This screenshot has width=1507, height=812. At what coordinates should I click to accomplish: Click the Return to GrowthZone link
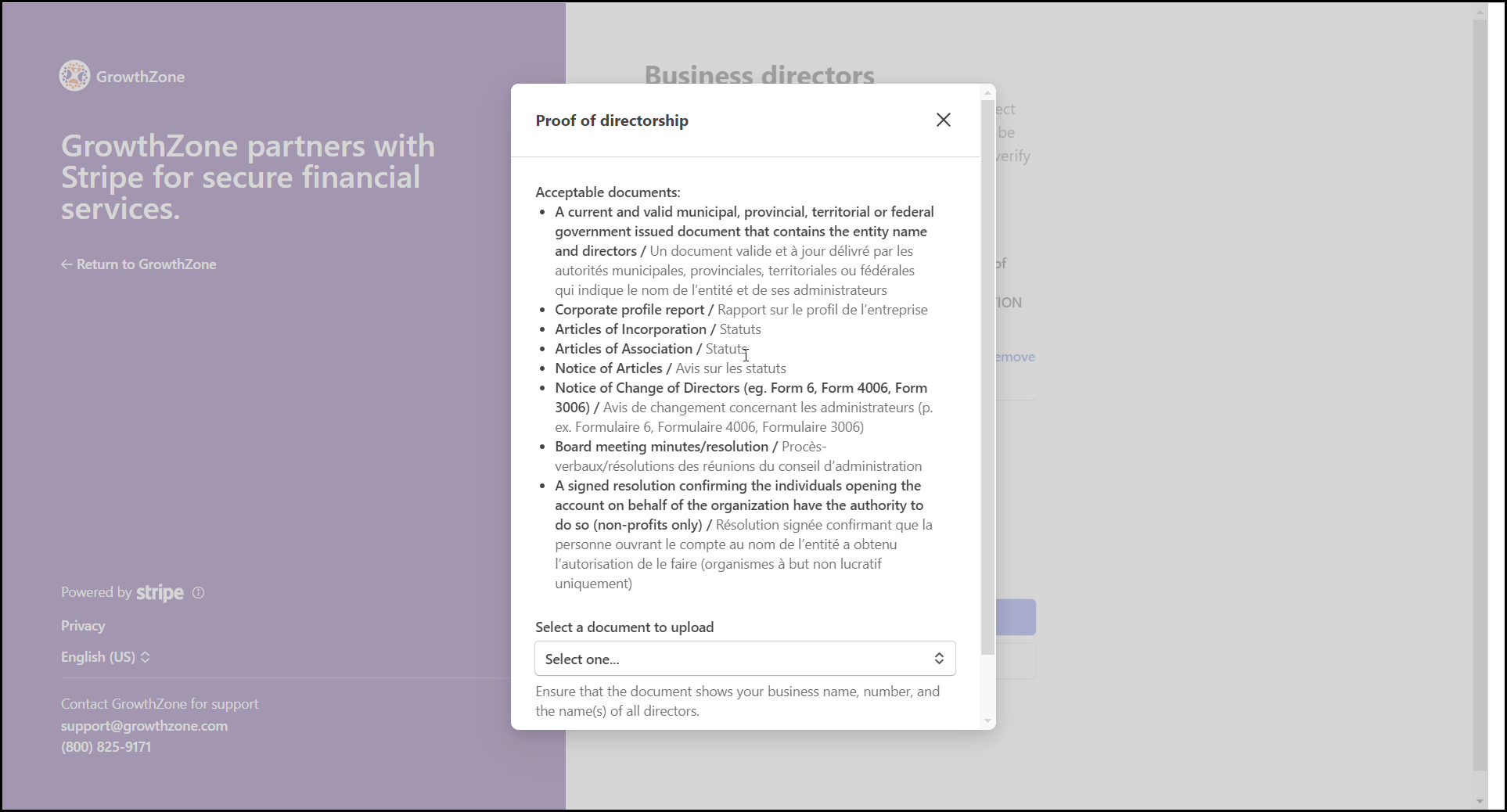pyautogui.click(x=138, y=264)
